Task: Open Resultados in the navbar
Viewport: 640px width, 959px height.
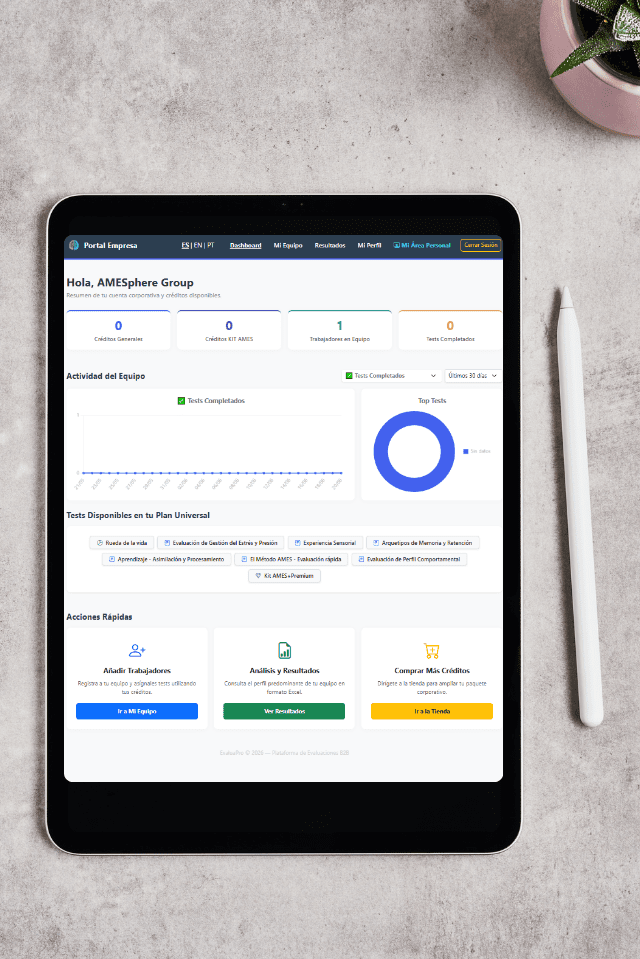Action: click(x=330, y=245)
